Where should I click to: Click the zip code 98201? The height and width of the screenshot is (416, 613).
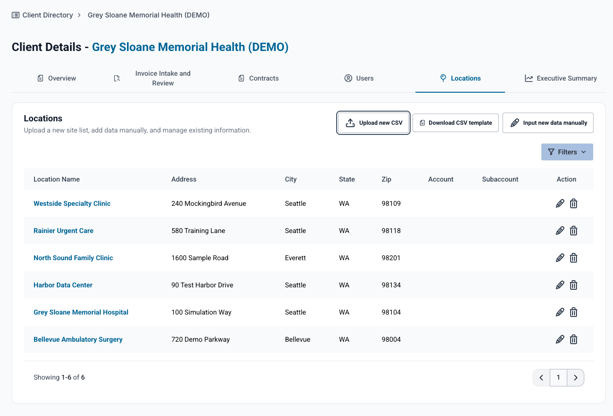(x=391, y=258)
